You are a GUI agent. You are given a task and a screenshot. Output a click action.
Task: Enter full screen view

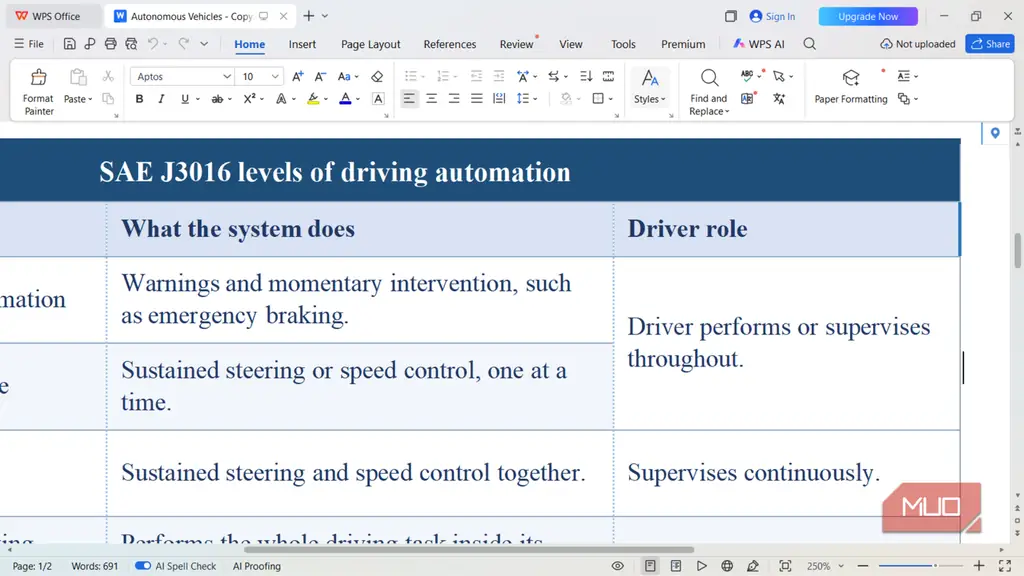click(1005, 566)
